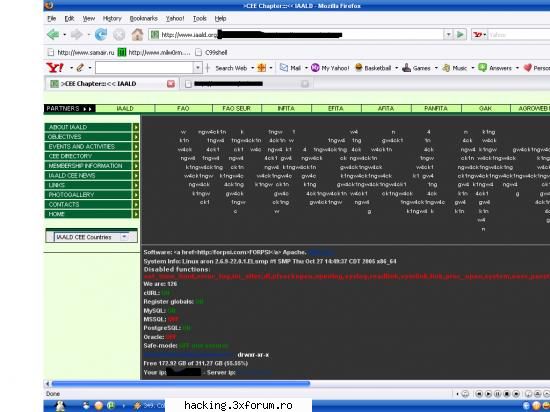Open the Yahoo toolbar search box dropdown
550x412 pixels.
197,68
